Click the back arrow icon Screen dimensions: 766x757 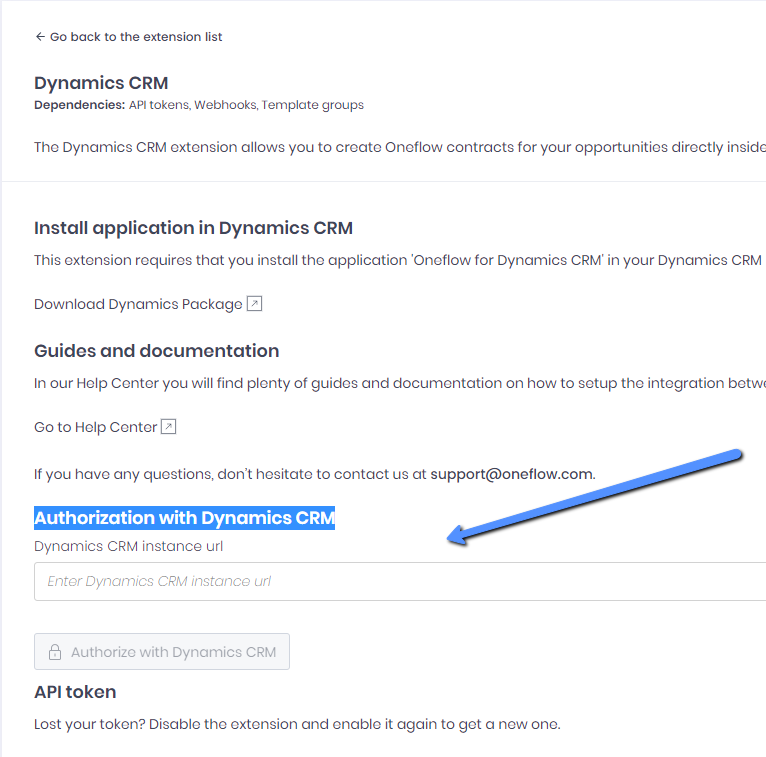[40, 37]
